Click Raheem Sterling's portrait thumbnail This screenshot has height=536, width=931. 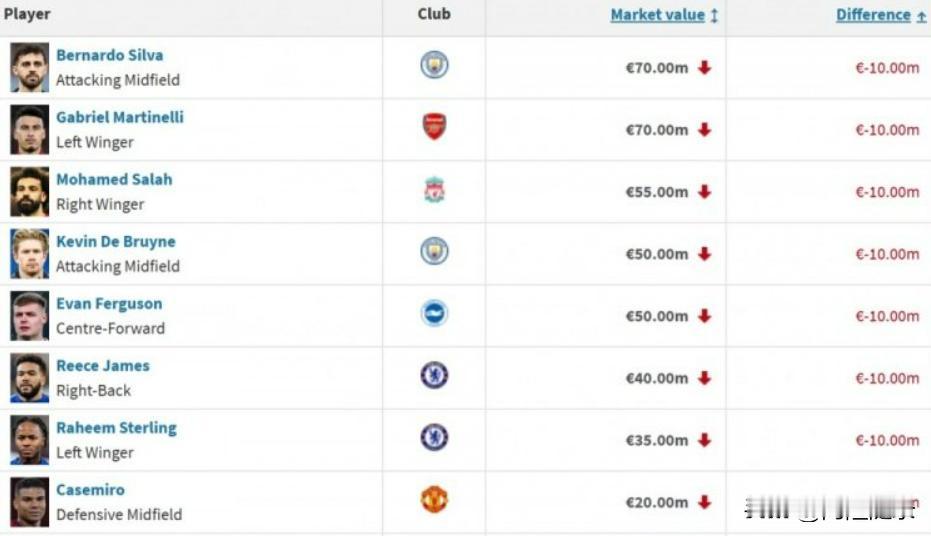(x=30, y=440)
